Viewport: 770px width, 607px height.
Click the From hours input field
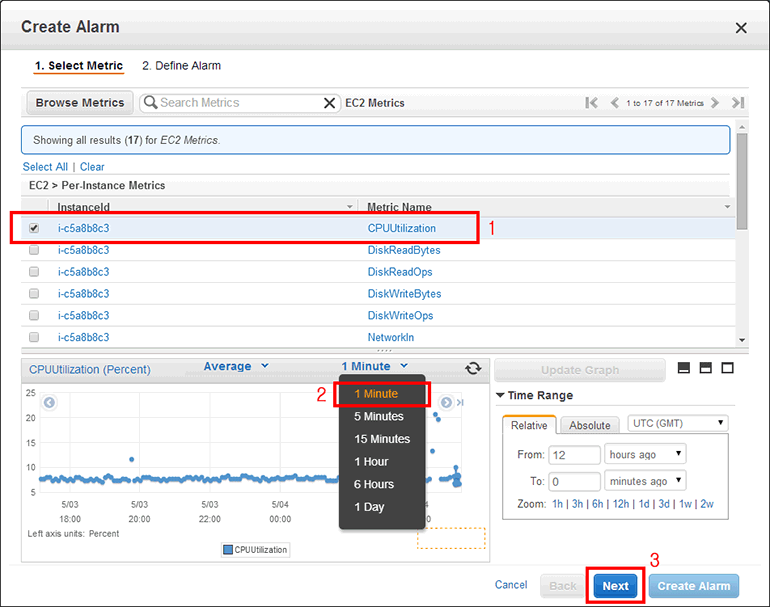pyautogui.click(x=574, y=455)
